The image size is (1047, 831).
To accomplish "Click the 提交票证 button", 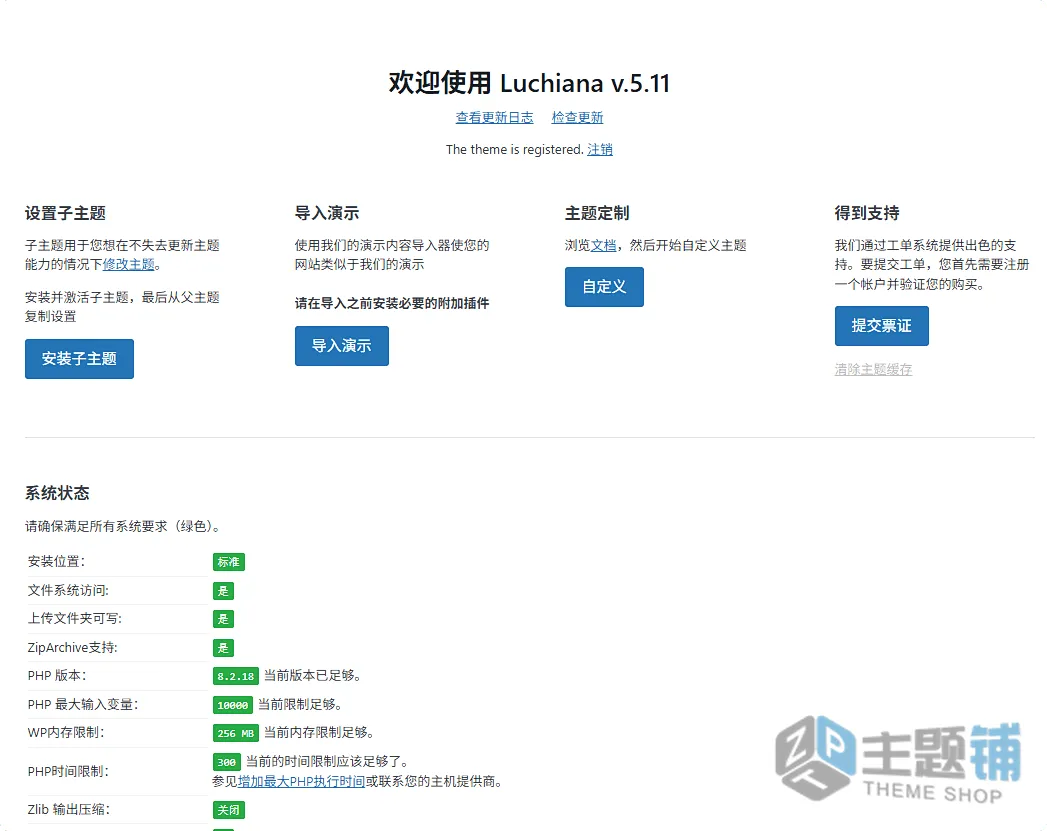I will [881, 326].
